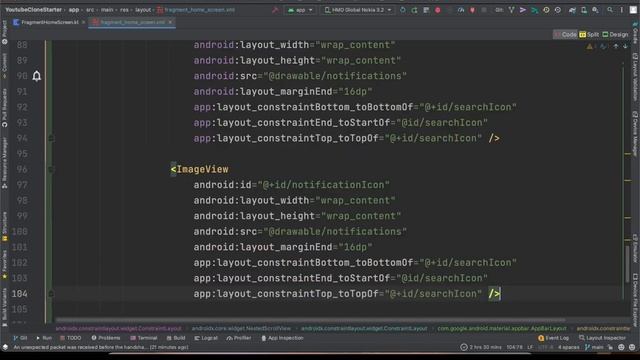Viewport: 640px width, 360px height.
Task: Click the Git rollback icon
Action: click(558, 10)
